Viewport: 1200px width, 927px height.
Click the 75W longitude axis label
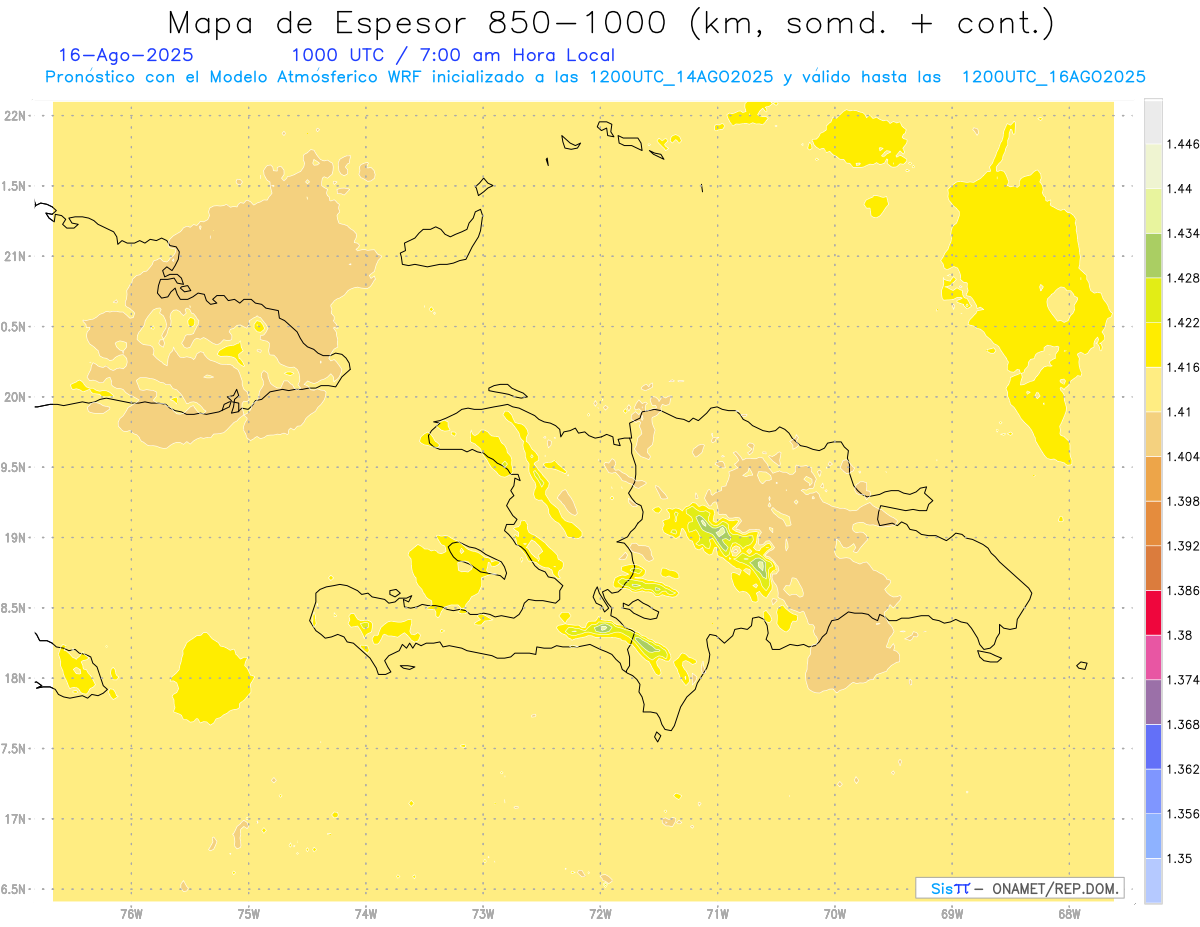tap(248, 914)
